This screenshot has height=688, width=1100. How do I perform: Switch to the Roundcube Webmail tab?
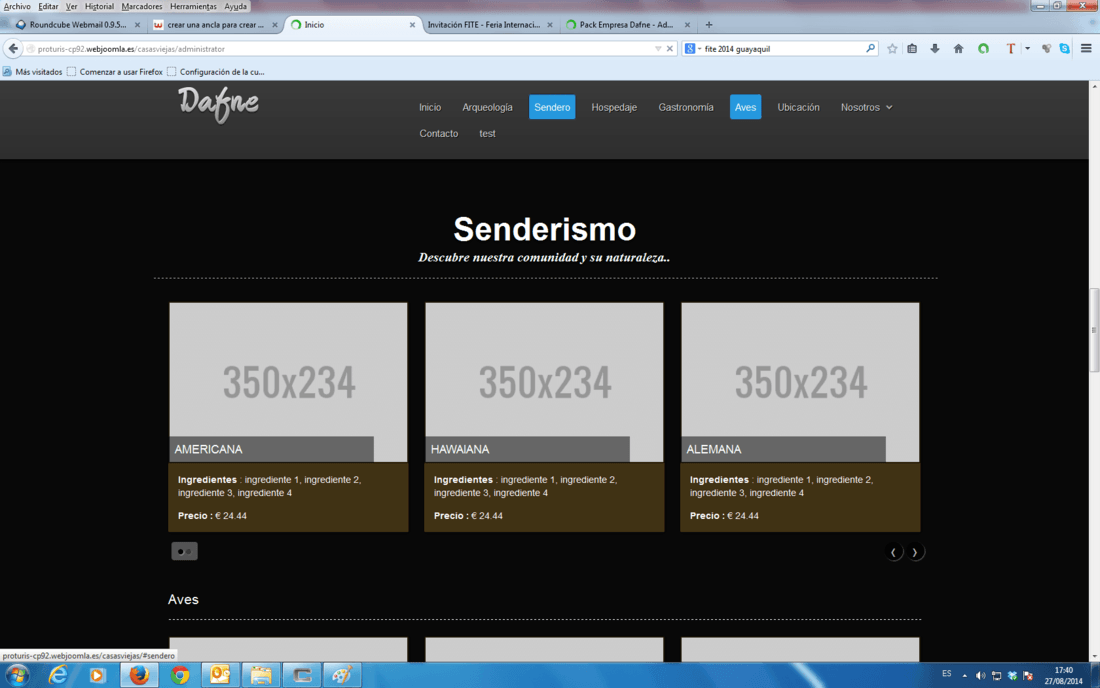[76, 25]
